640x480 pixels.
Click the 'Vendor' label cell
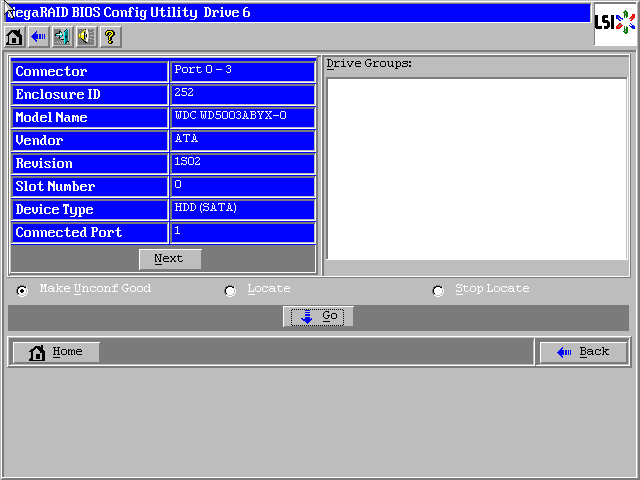[x=90, y=140]
